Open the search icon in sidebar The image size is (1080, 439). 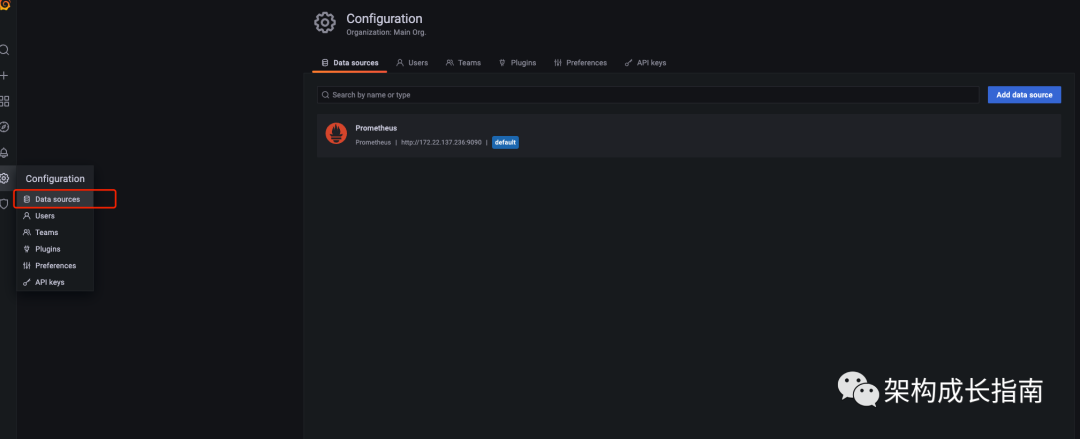coord(4,50)
